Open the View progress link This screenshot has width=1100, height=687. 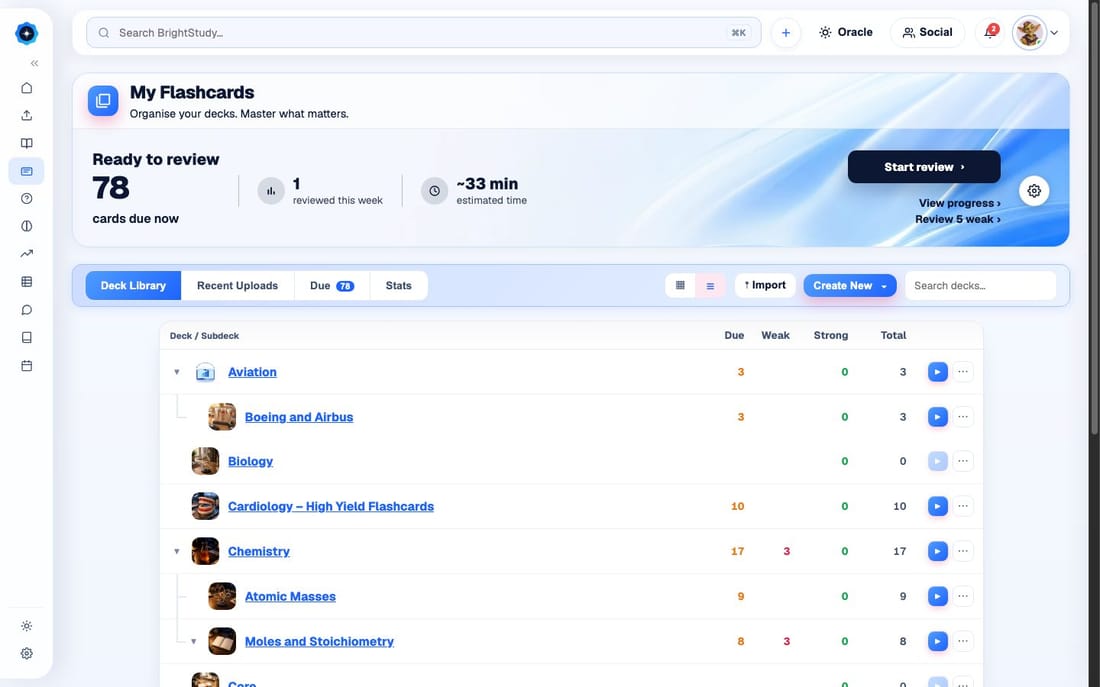(960, 203)
